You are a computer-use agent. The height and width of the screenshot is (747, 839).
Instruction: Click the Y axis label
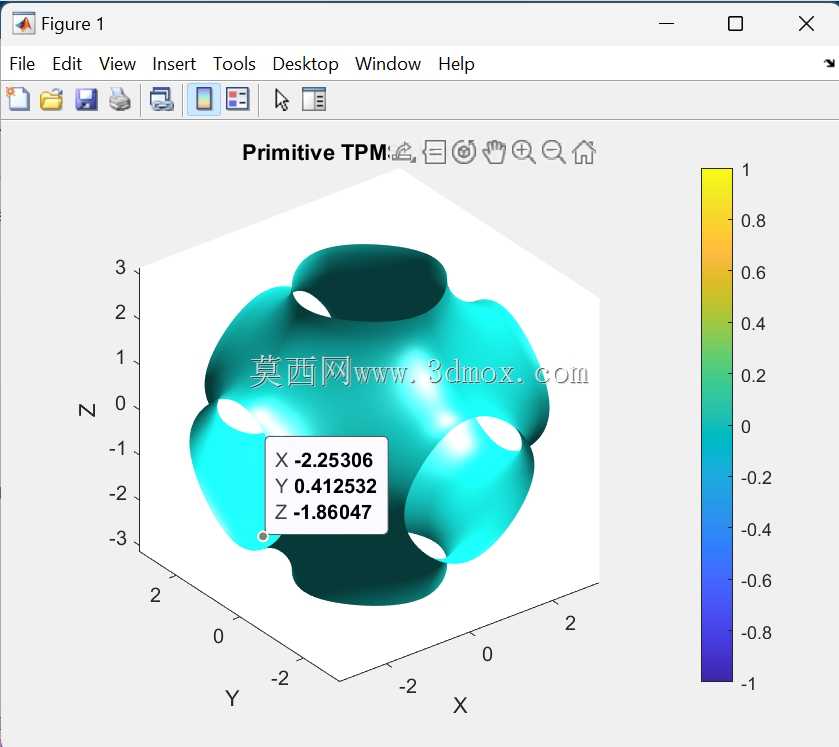tap(232, 698)
